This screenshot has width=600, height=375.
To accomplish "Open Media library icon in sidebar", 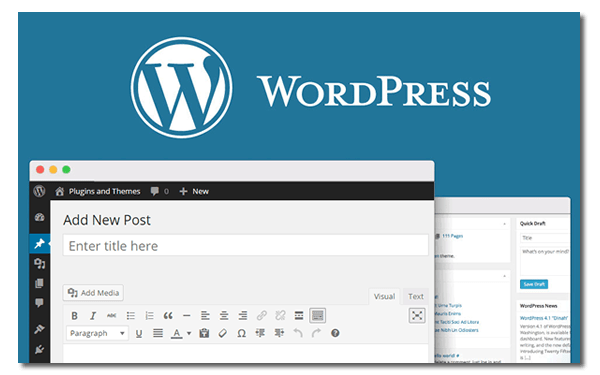I will pos(39,264).
